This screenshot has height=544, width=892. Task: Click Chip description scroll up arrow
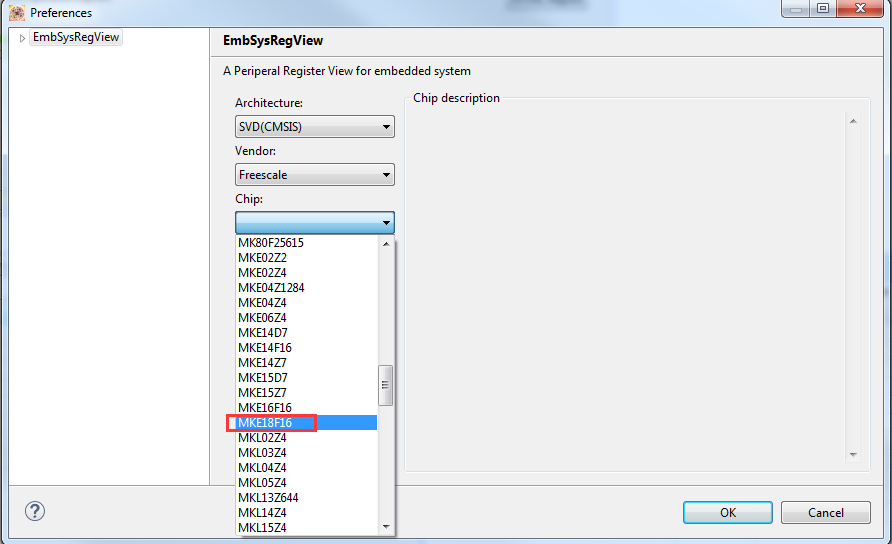tap(853, 121)
